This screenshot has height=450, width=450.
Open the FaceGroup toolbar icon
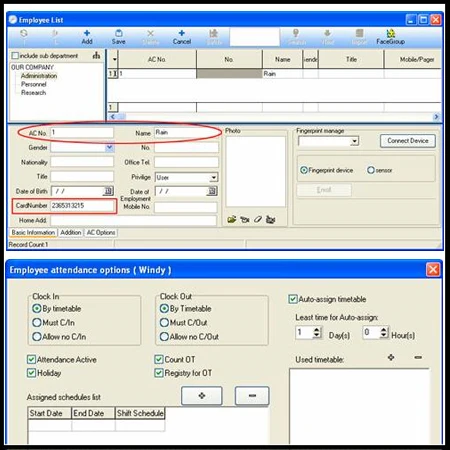tap(390, 37)
